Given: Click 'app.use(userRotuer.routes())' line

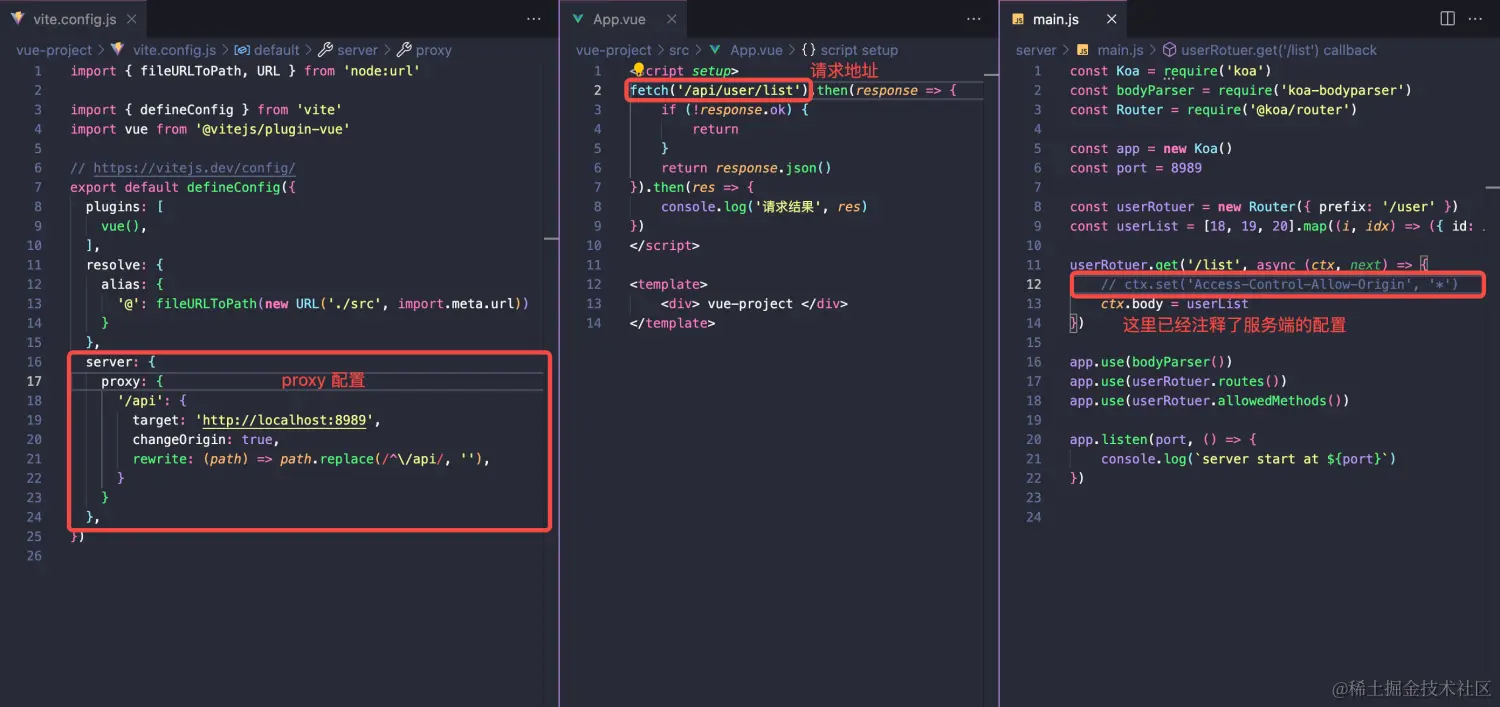Looking at the screenshot, I should coord(1179,381).
